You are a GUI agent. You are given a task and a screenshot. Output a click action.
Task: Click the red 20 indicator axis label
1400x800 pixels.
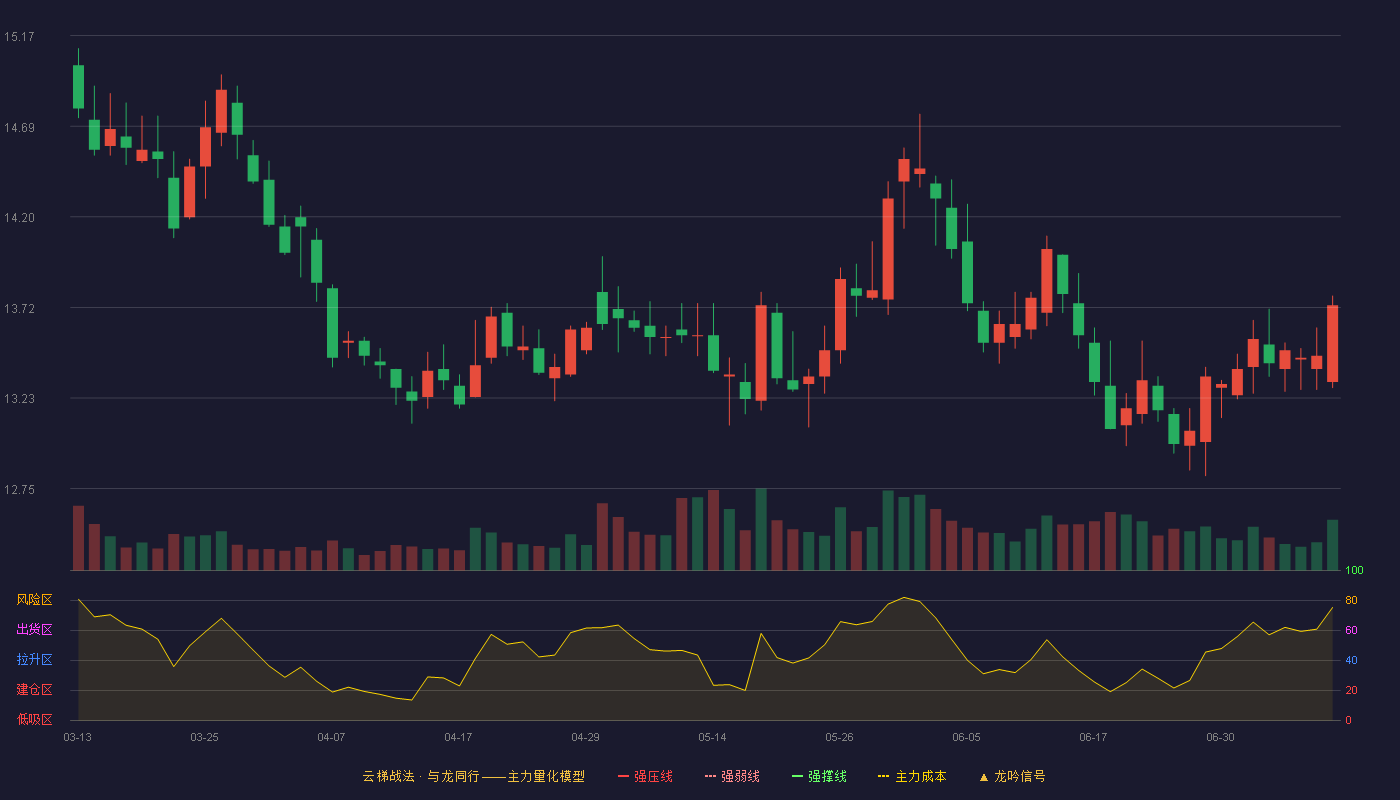pos(1351,690)
